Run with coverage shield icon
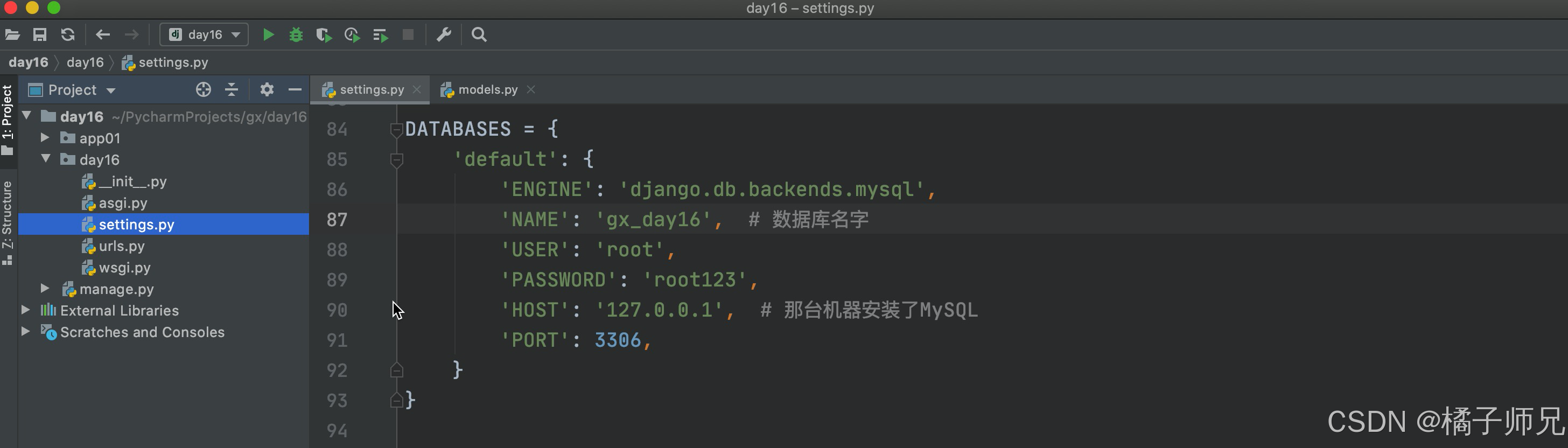 point(324,36)
